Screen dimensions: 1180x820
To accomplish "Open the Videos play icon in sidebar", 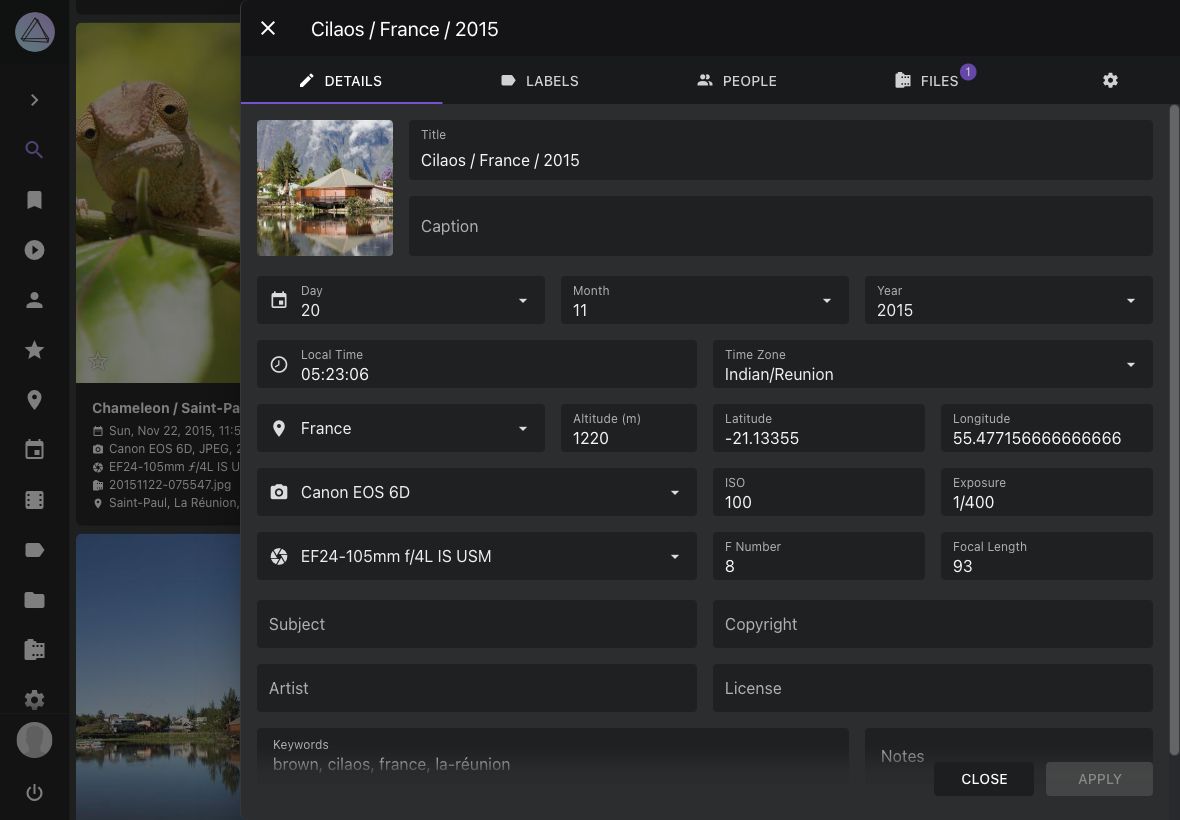I will 34,250.
